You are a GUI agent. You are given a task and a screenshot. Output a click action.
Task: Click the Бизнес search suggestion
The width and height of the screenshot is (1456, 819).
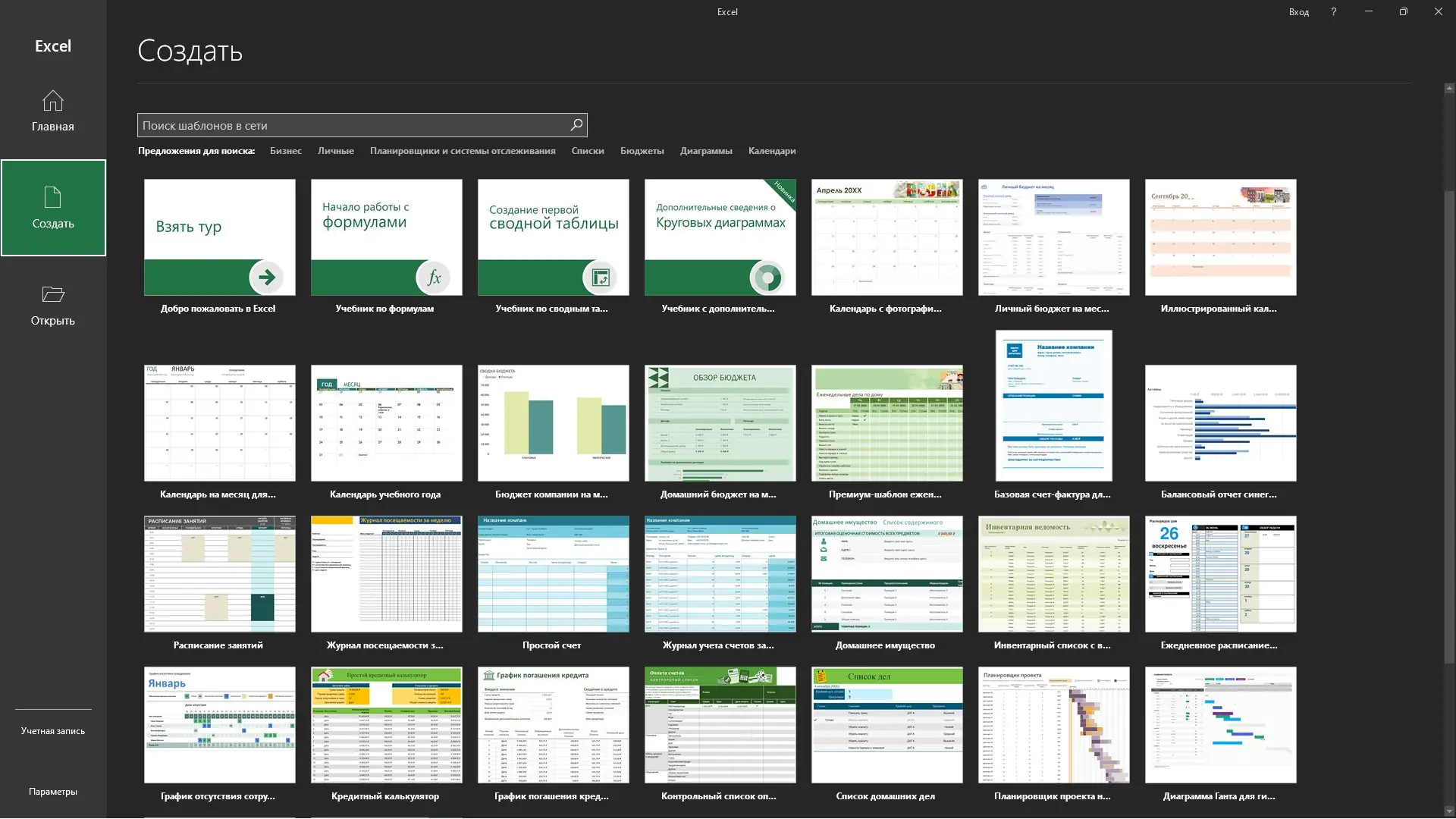tap(285, 151)
